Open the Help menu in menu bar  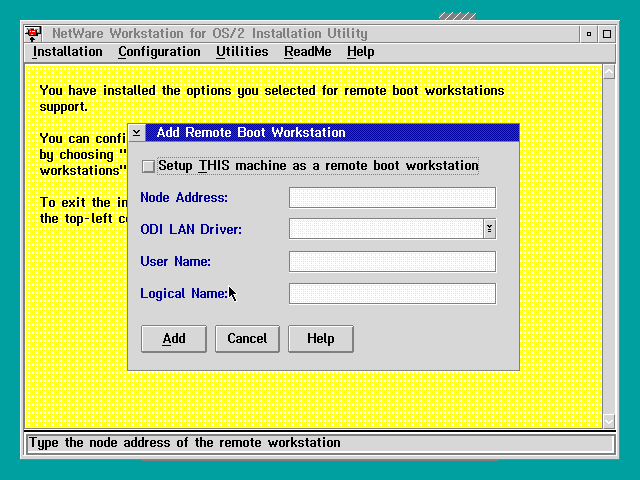point(360,52)
